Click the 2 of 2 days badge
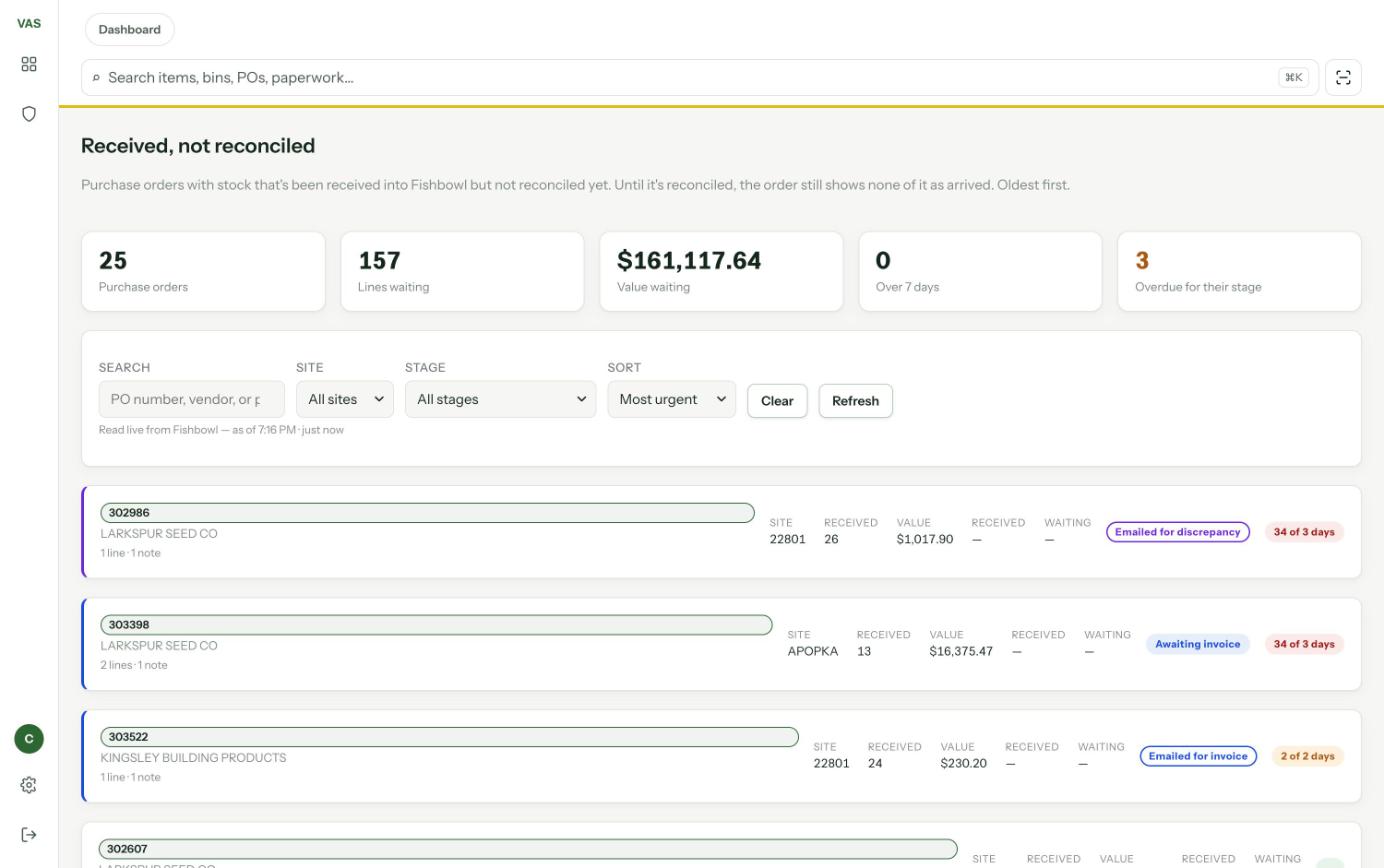Image resolution: width=1384 pixels, height=868 pixels. (1307, 756)
